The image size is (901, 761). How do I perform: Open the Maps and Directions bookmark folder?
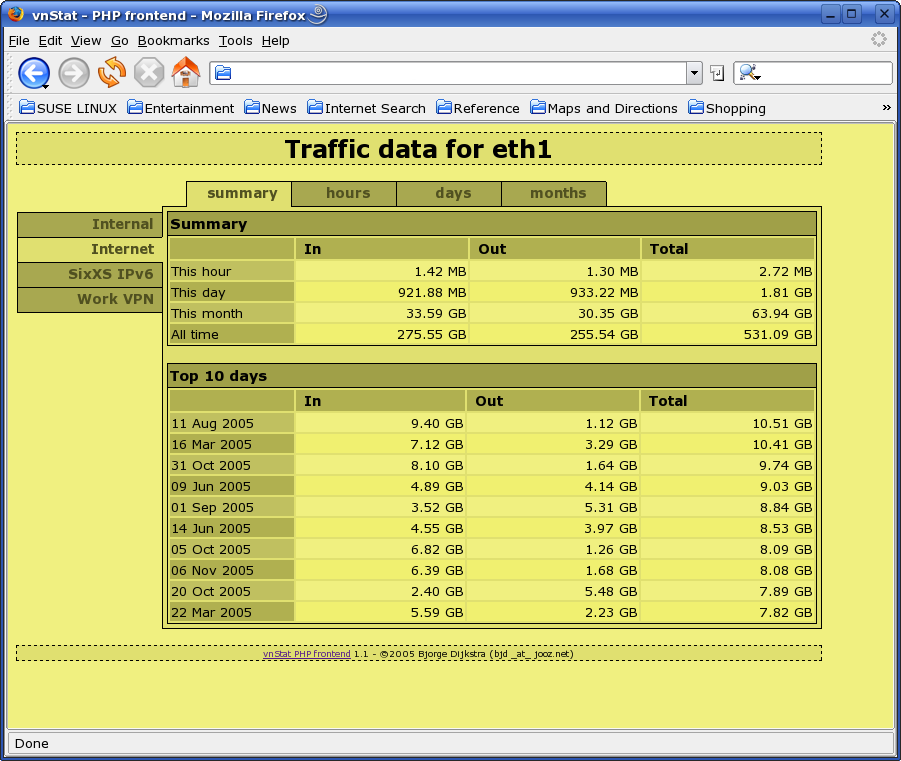point(604,108)
